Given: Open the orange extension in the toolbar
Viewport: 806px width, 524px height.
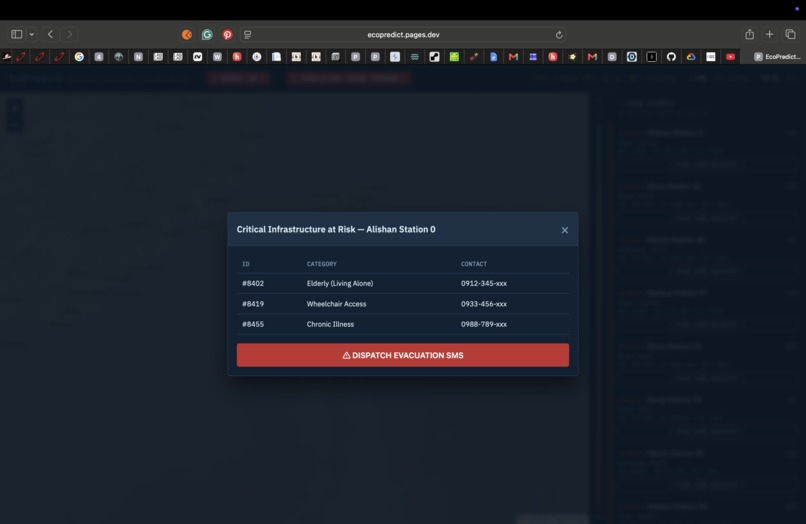Looking at the screenshot, I should click(x=187, y=34).
